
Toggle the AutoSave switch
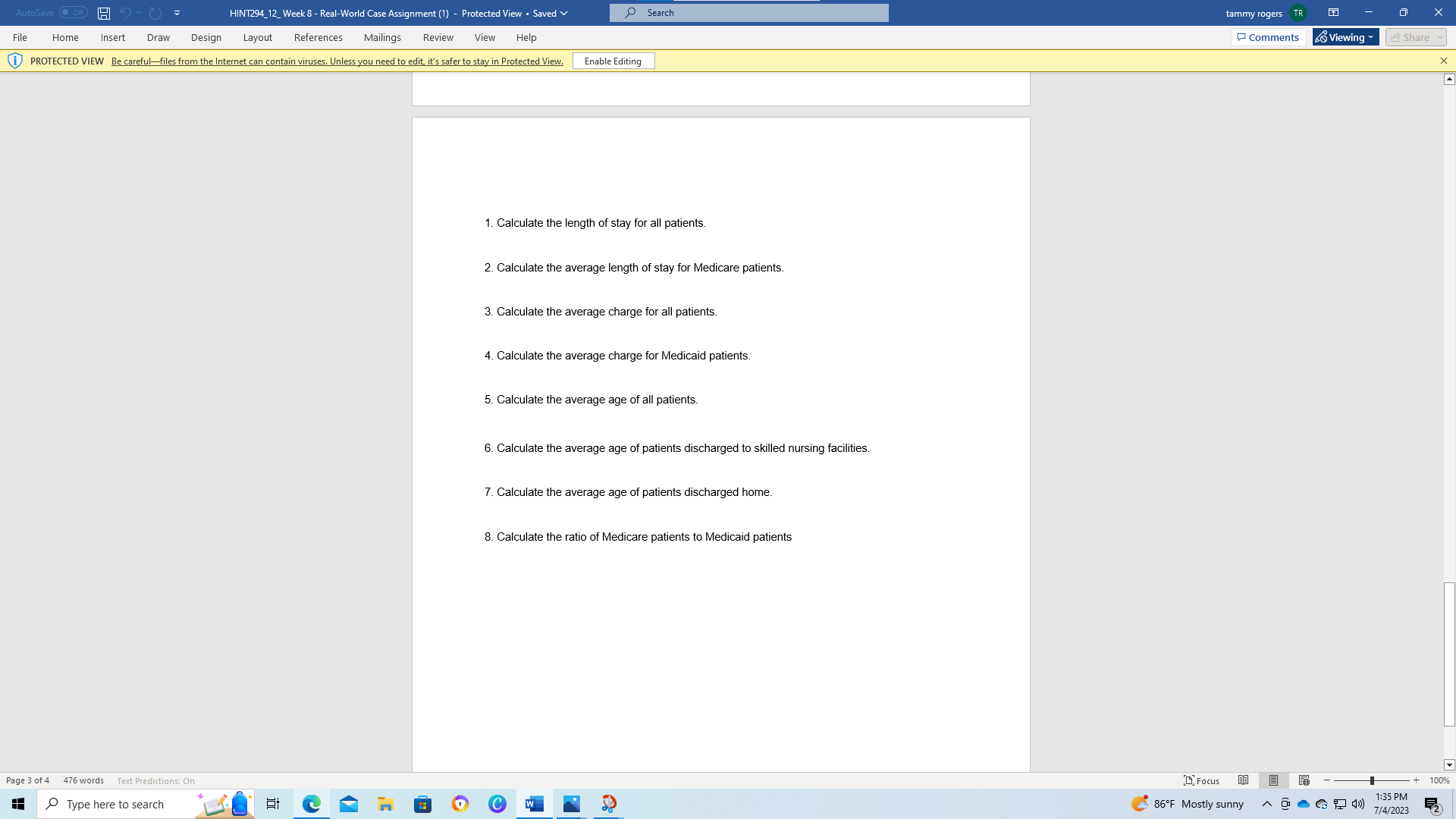pyautogui.click(x=73, y=13)
